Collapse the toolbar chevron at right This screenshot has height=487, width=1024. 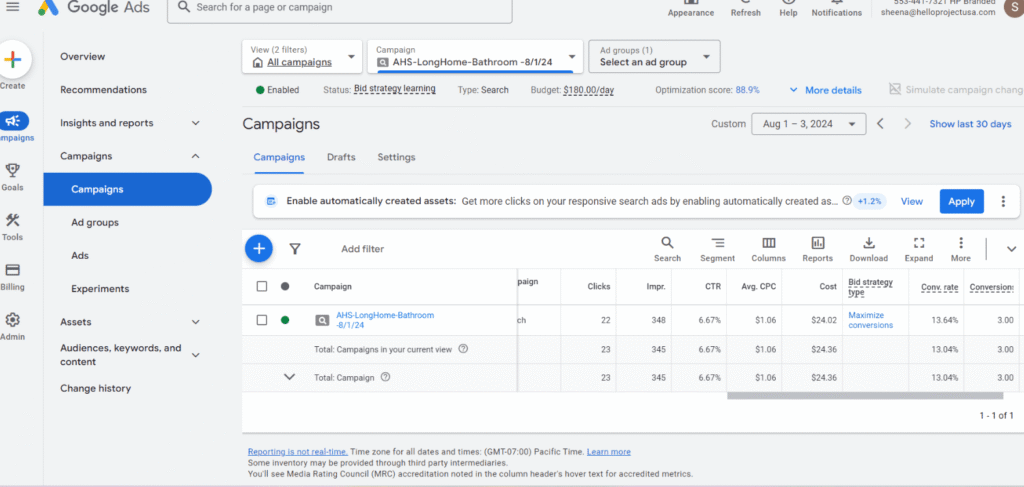click(x=1011, y=249)
